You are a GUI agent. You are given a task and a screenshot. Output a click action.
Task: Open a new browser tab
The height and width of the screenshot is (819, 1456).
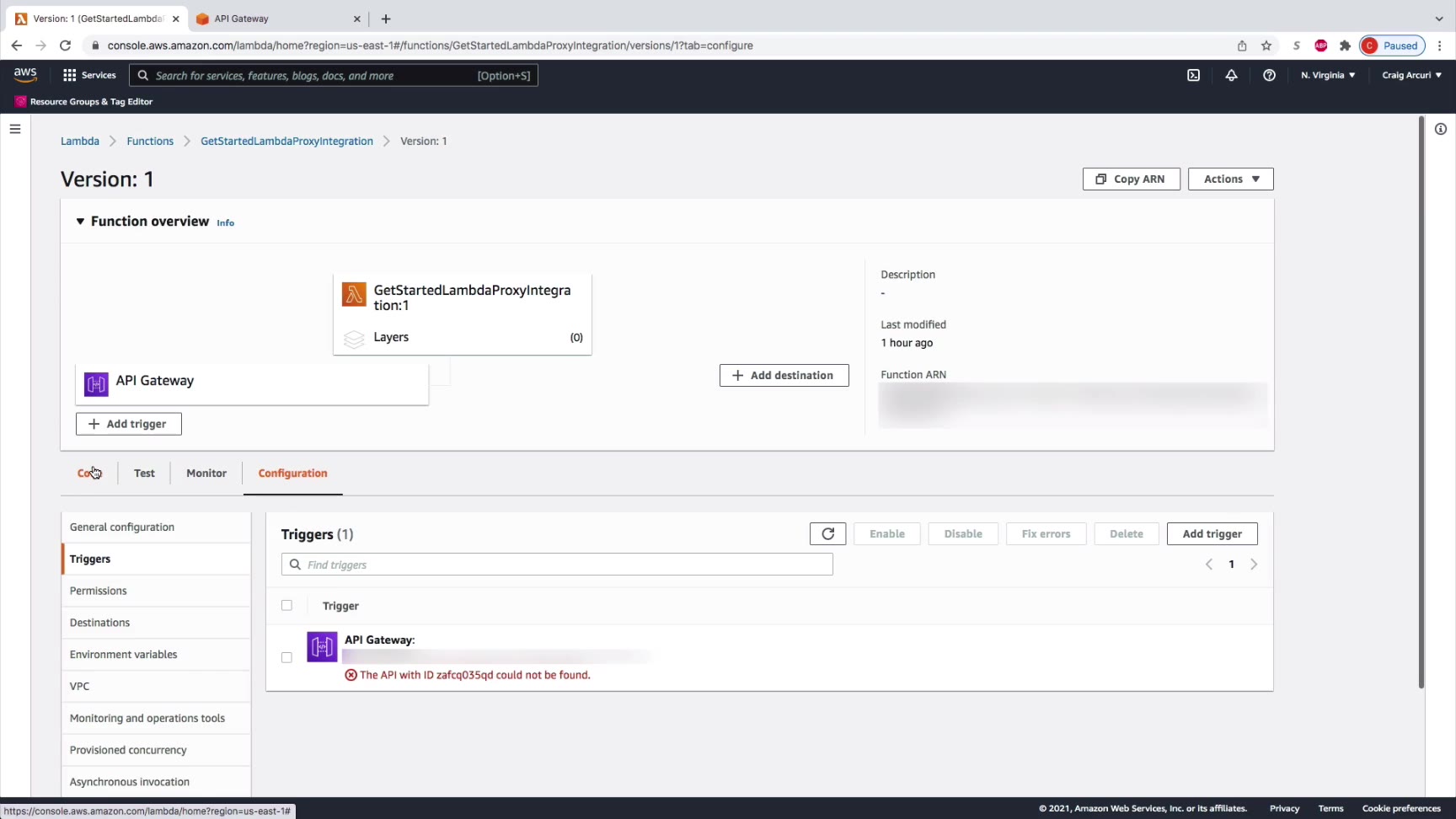coord(386,19)
